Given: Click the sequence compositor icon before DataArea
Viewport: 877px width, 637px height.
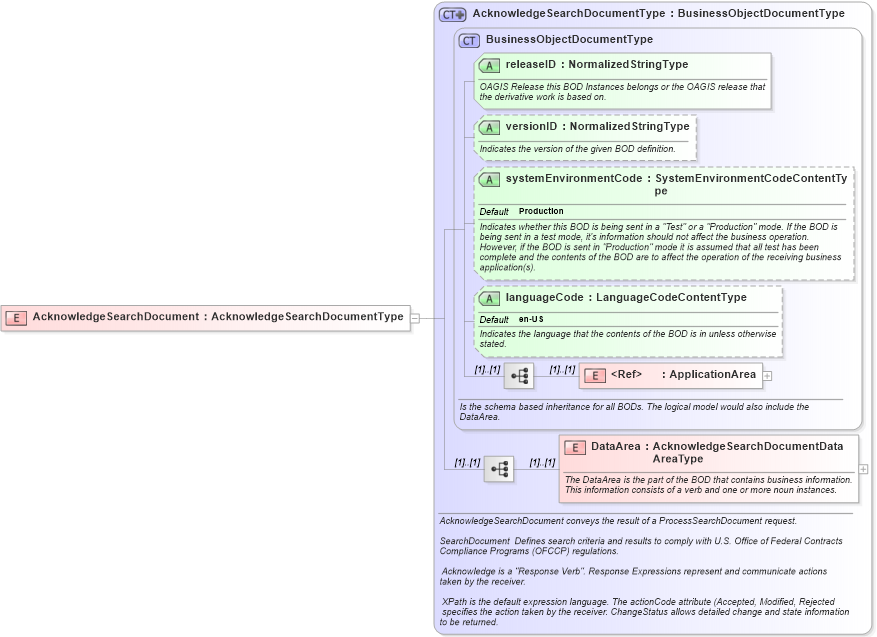Looking at the screenshot, I should (x=498, y=468).
